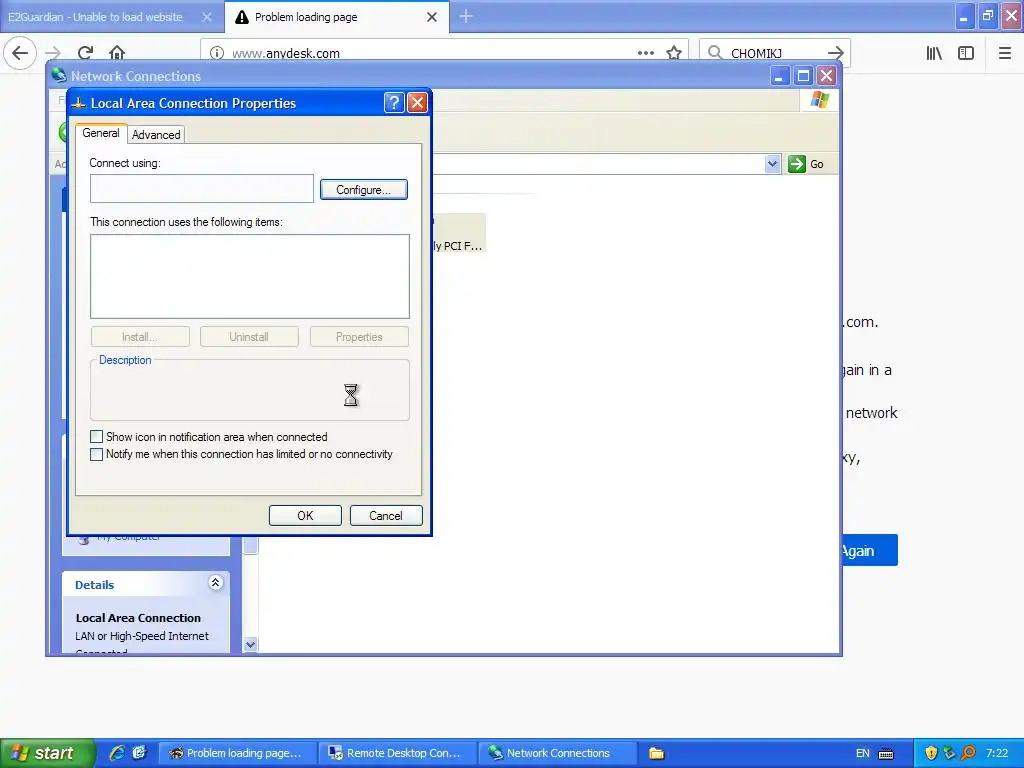The height and width of the screenshot is (768, 1024).
Task: Select the General tab
Action: 101,133
